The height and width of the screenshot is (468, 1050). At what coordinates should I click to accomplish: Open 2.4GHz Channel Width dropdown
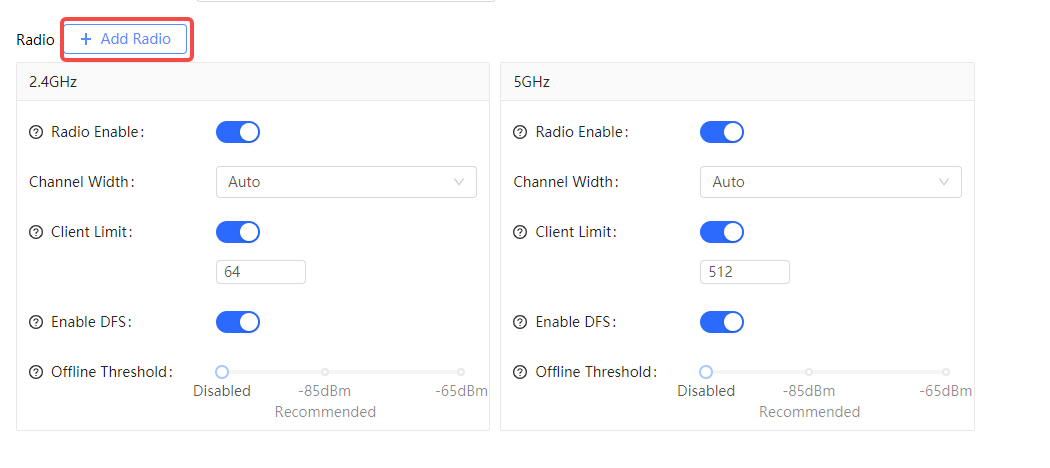(346, 182)
